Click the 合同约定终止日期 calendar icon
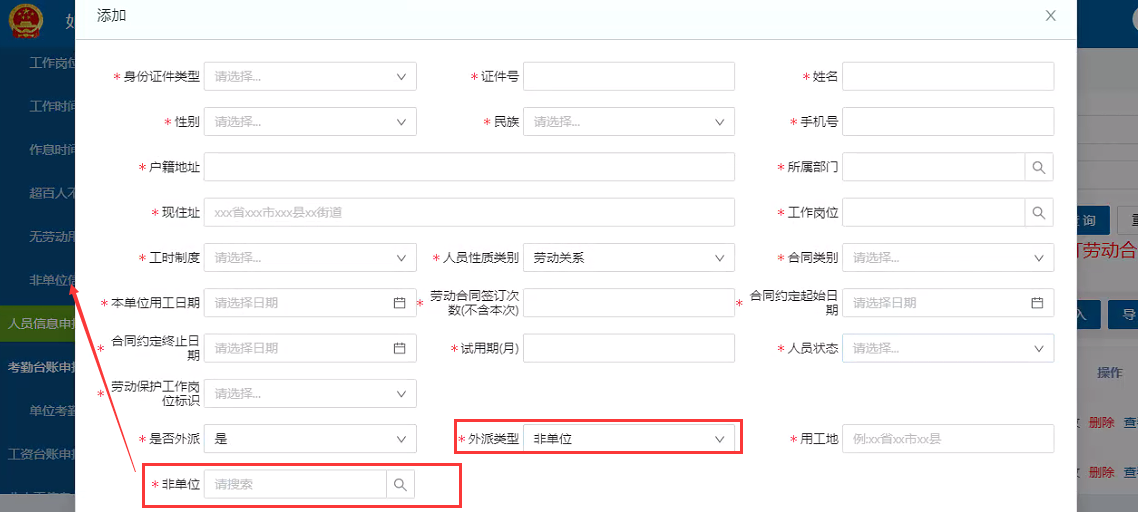This screenshot has height=512, width=1138. tap(399, 349)
